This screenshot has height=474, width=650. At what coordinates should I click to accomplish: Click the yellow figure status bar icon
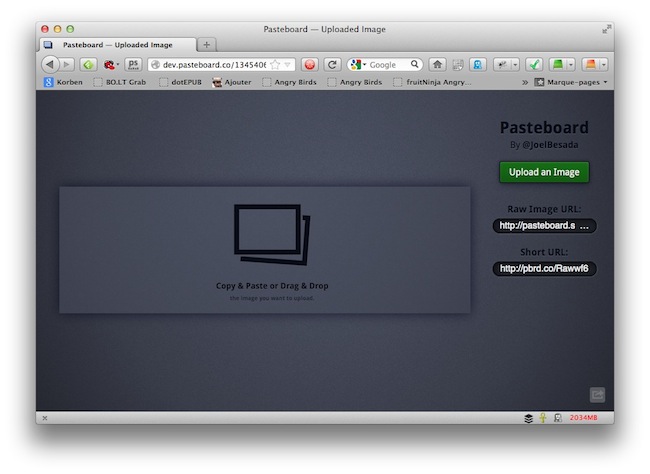[543, 418]
